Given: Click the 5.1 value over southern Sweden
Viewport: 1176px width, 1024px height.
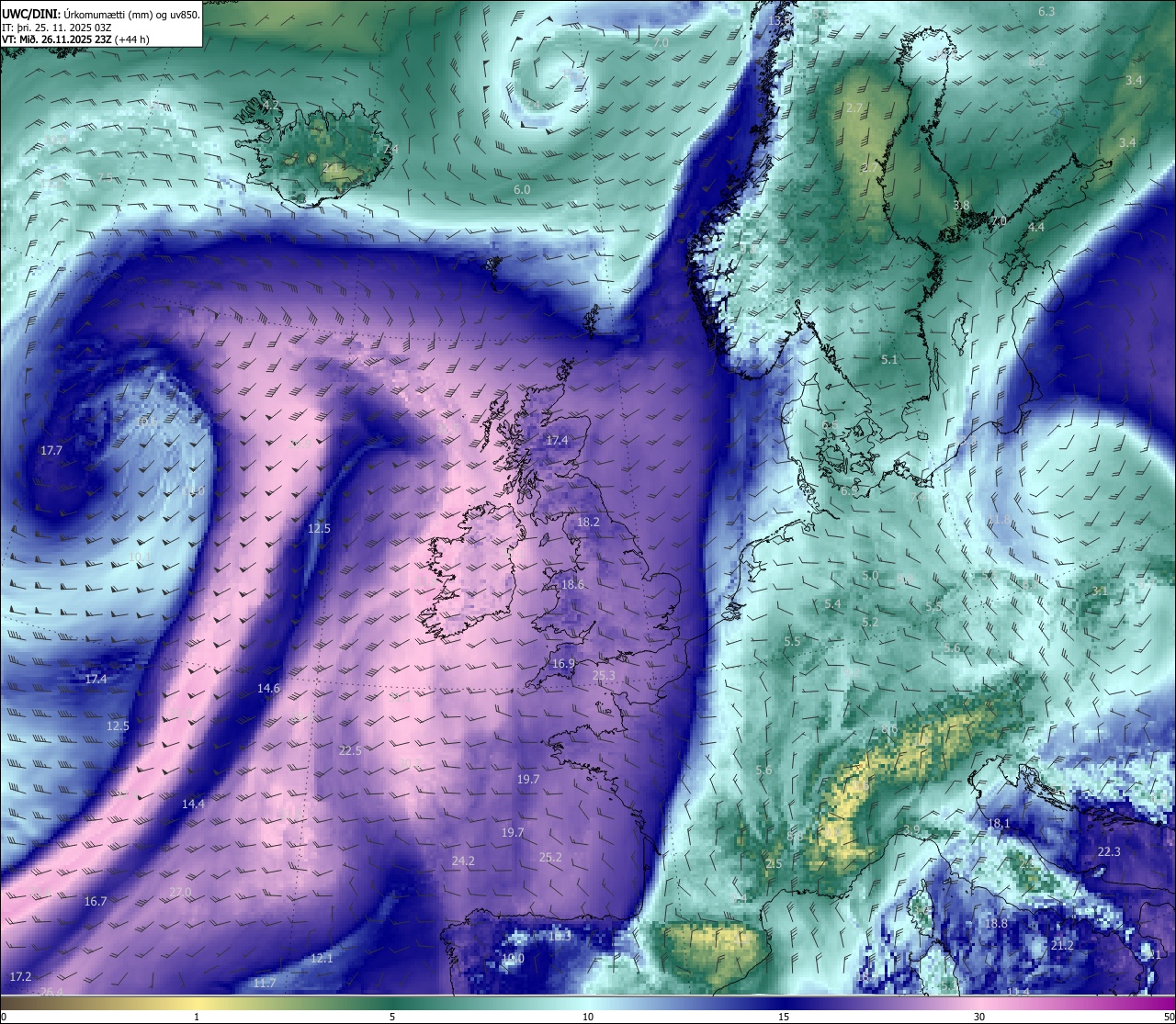Looking at the screenshot, I should 888,359.
